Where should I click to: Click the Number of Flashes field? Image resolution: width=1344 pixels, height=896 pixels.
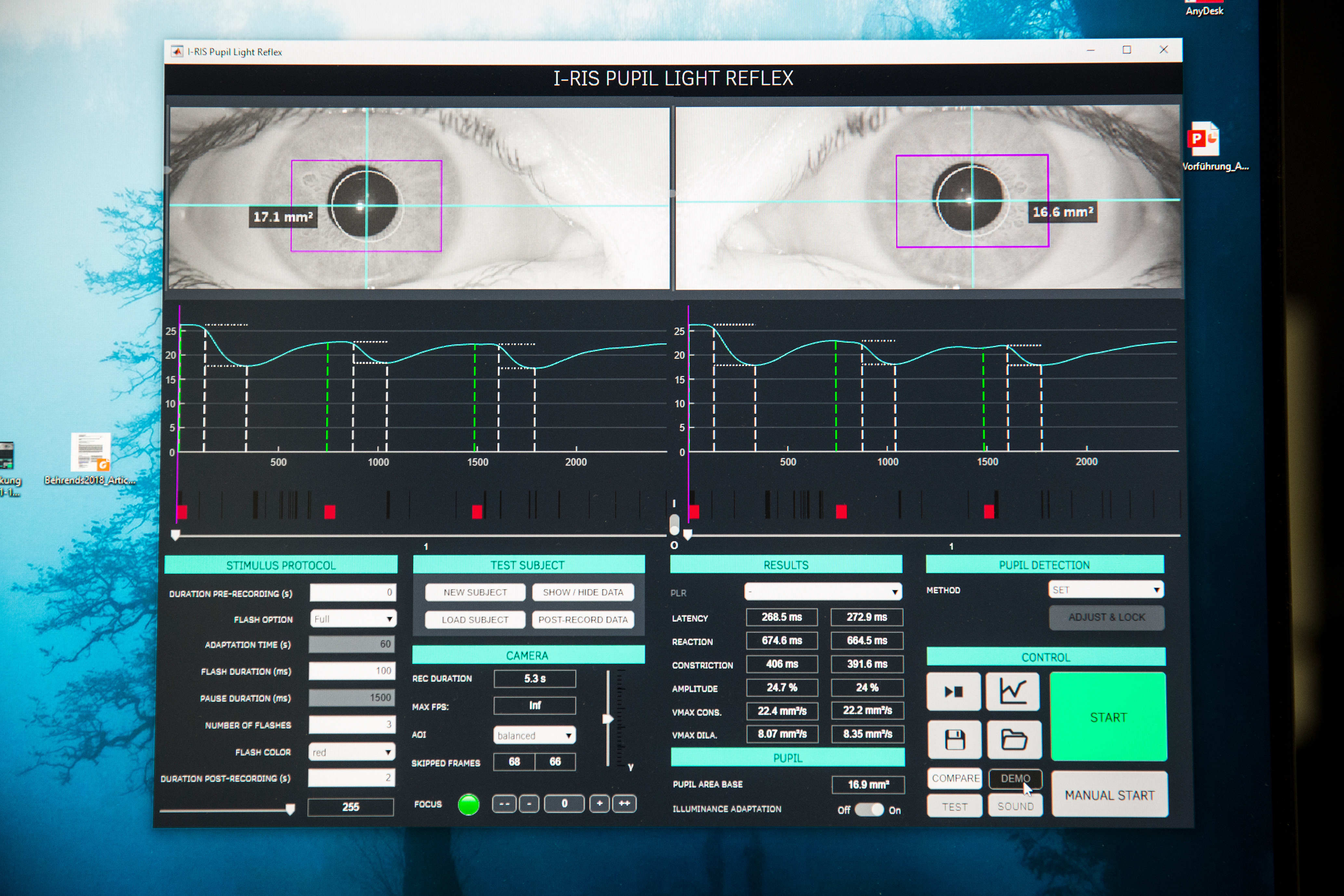point(351,725)
